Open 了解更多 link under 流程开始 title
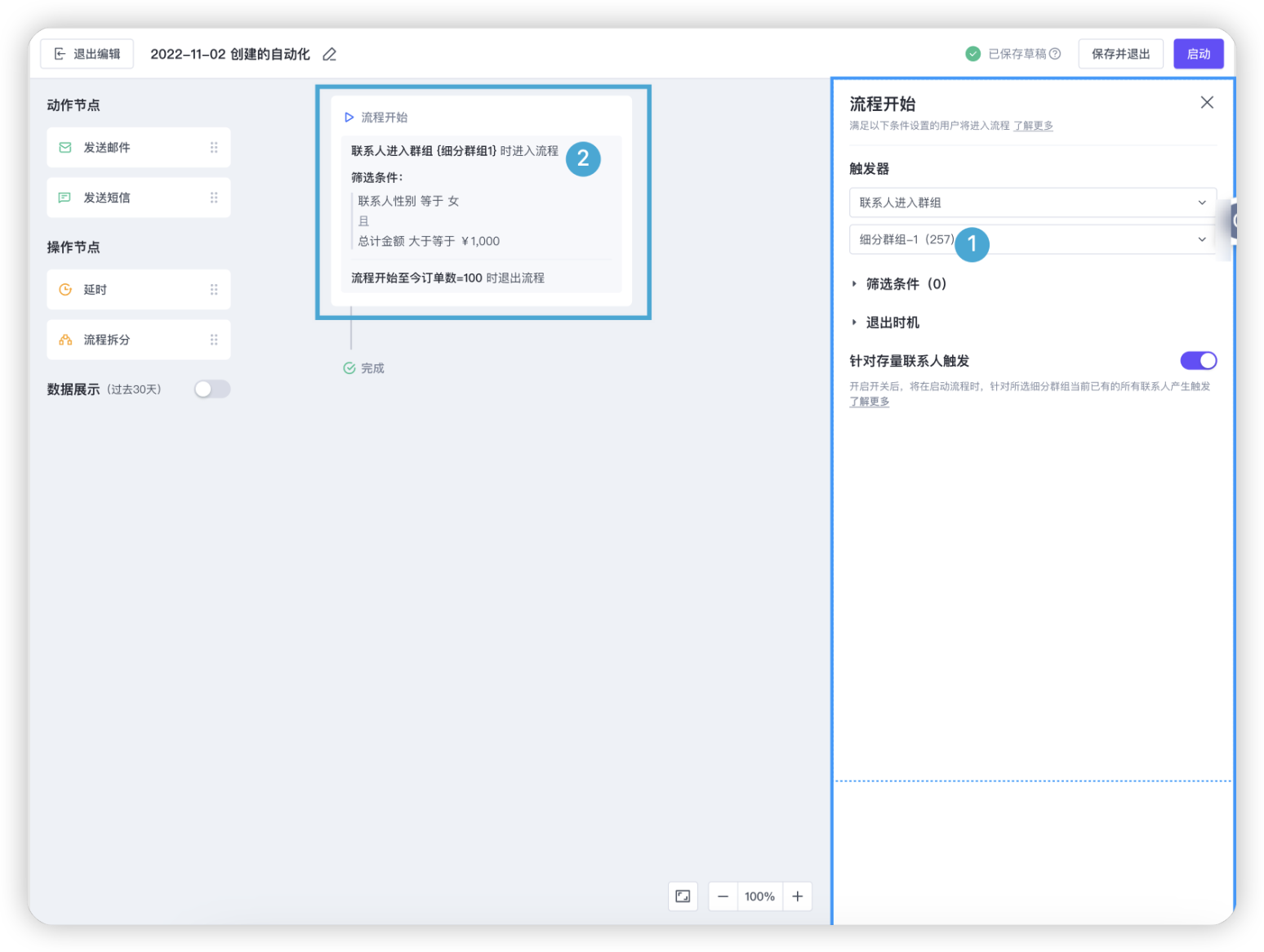 pyautogui.click(x=1033, y=126)
